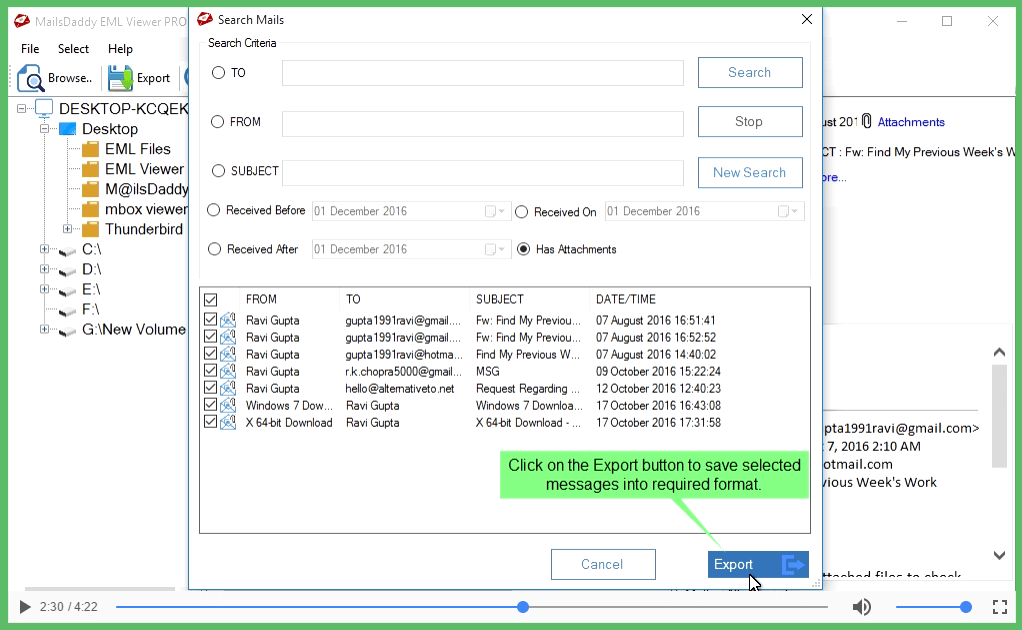Click mail icon of Request Regarding row
Image resolution: width=1022 pixels, height=630 pixels.
click(x=227, y=388)
